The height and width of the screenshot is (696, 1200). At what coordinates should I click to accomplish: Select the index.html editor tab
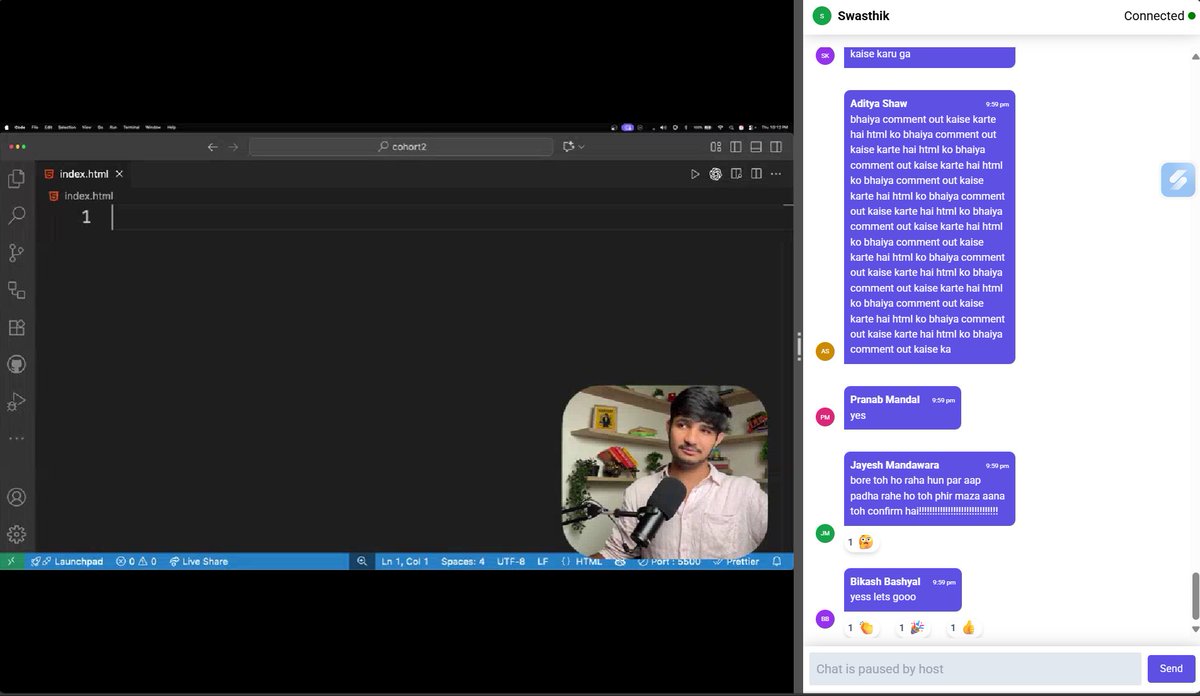(83, 174)
